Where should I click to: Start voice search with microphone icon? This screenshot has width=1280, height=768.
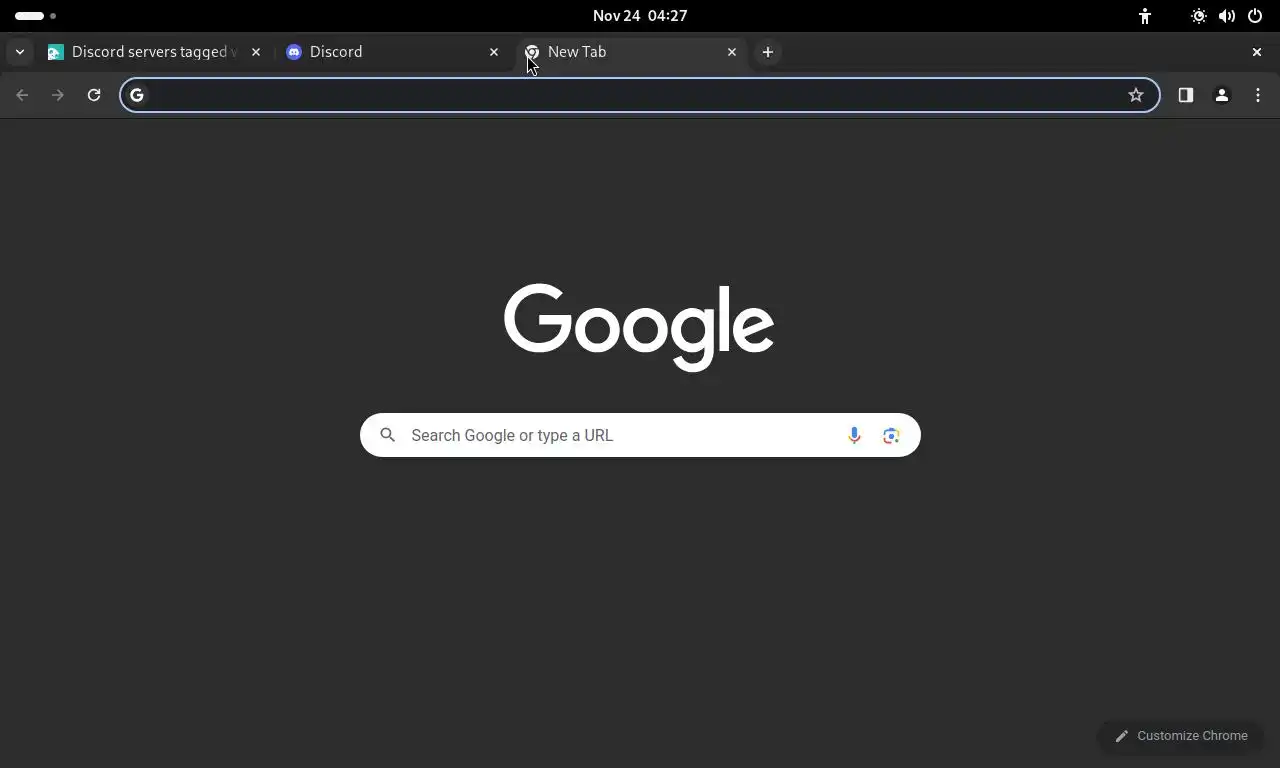[854, 435]
